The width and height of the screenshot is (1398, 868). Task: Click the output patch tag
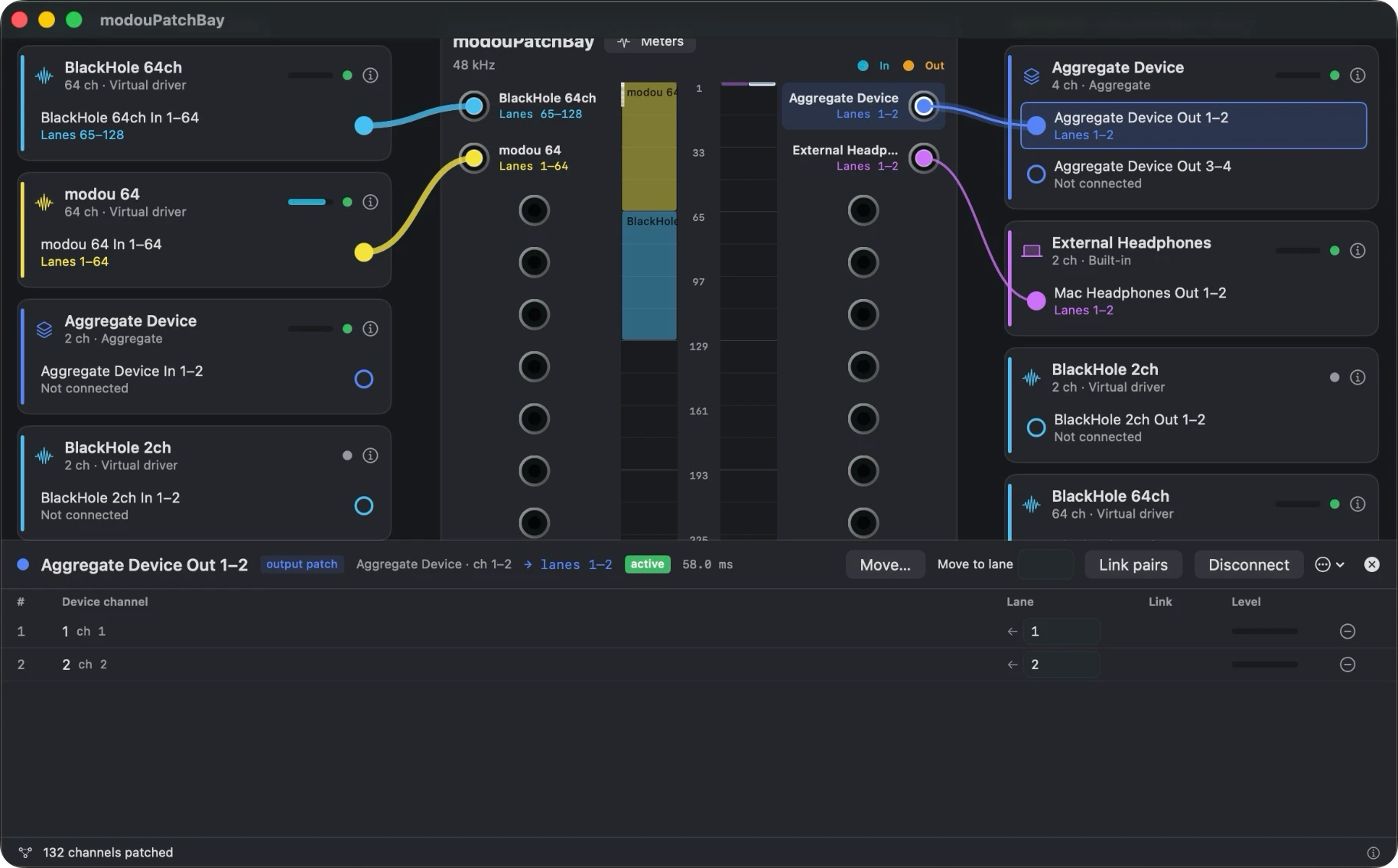pyautogui.click(x=301, y=564)
